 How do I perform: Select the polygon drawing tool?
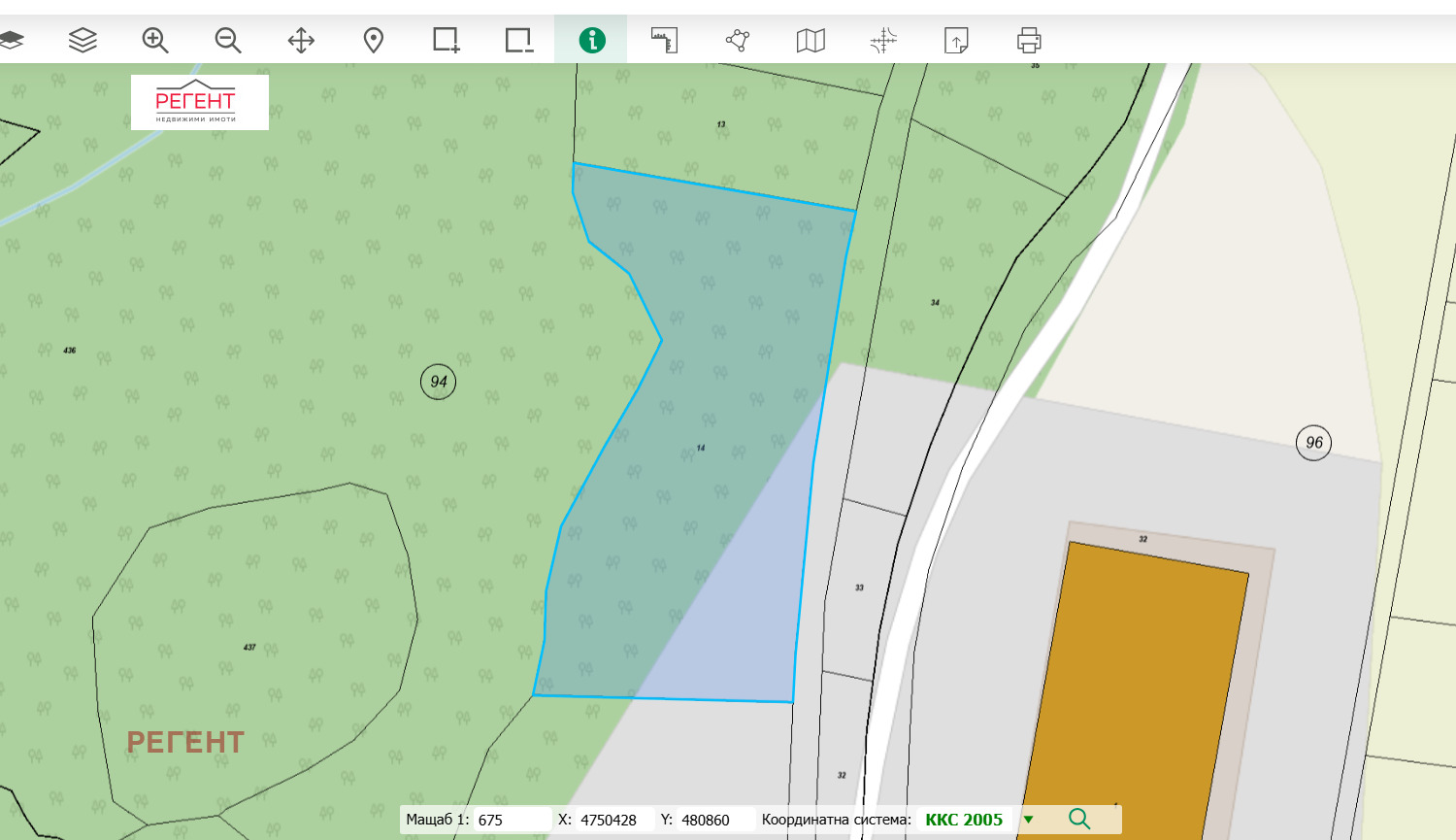coord(738,40)
